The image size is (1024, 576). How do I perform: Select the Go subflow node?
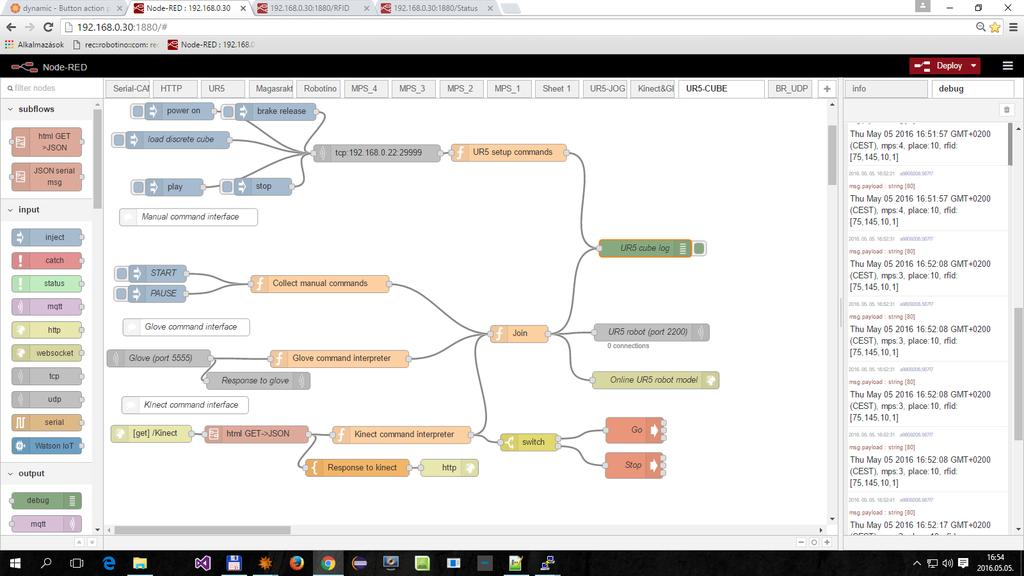pos(633,430)
